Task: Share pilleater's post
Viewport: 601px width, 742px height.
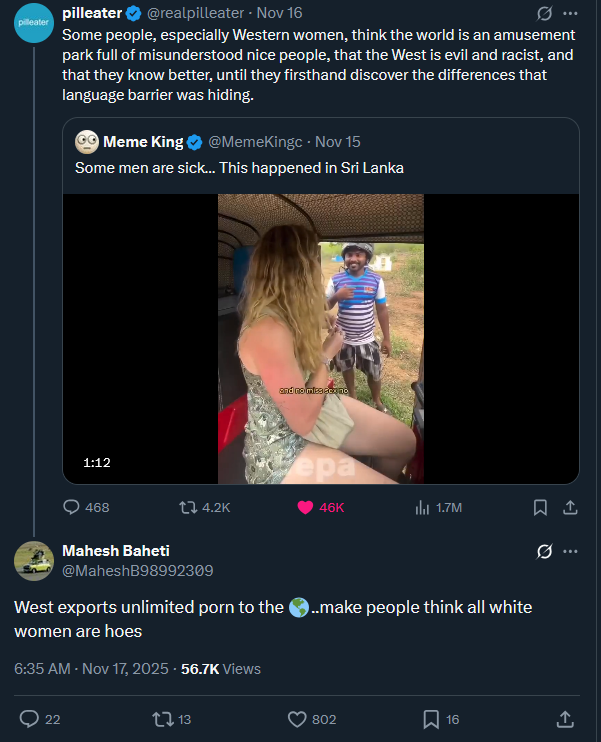Action: (x=570, y=507)
